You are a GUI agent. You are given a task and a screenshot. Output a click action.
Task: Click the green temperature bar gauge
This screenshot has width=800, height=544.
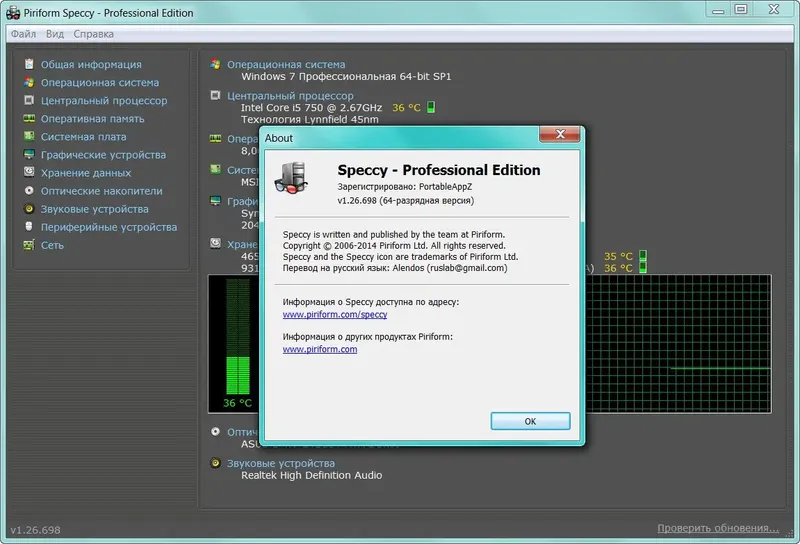click(238, 336)
